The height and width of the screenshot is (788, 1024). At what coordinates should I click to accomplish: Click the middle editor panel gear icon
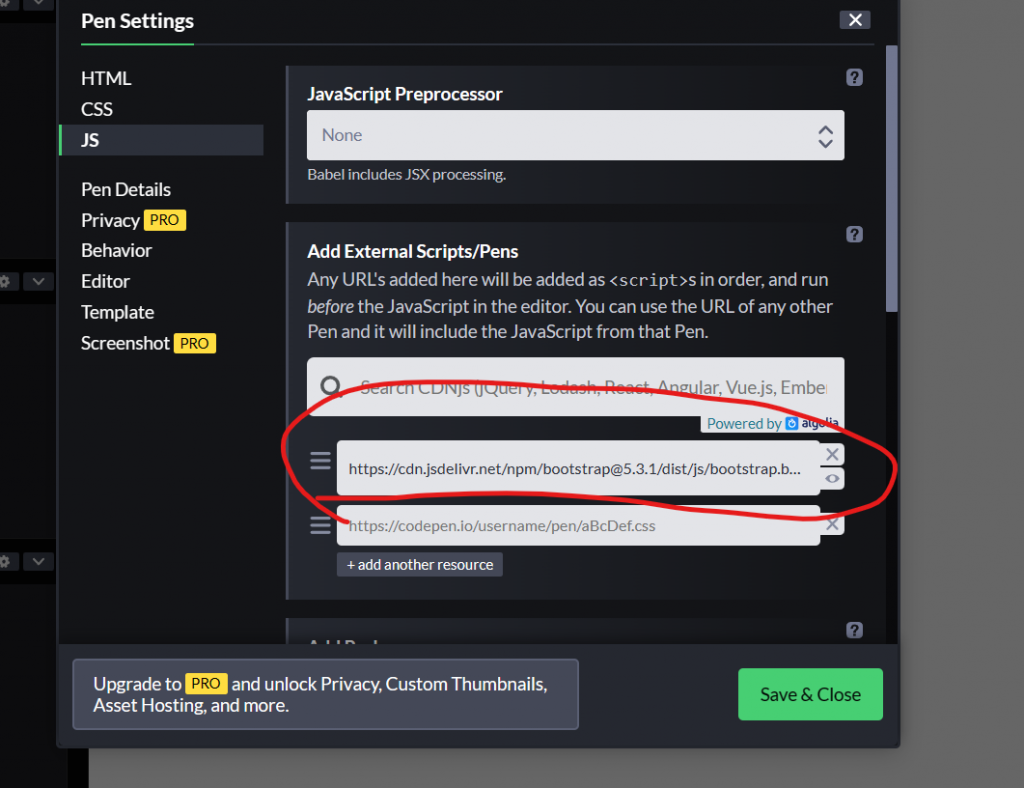(5, 281)
